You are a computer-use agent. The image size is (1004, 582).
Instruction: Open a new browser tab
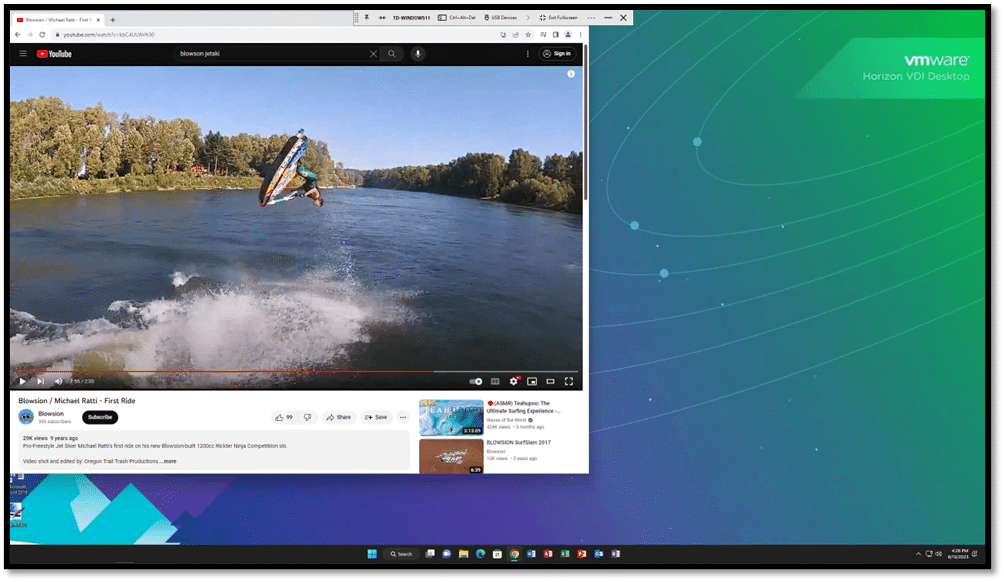tap(113, 20)
